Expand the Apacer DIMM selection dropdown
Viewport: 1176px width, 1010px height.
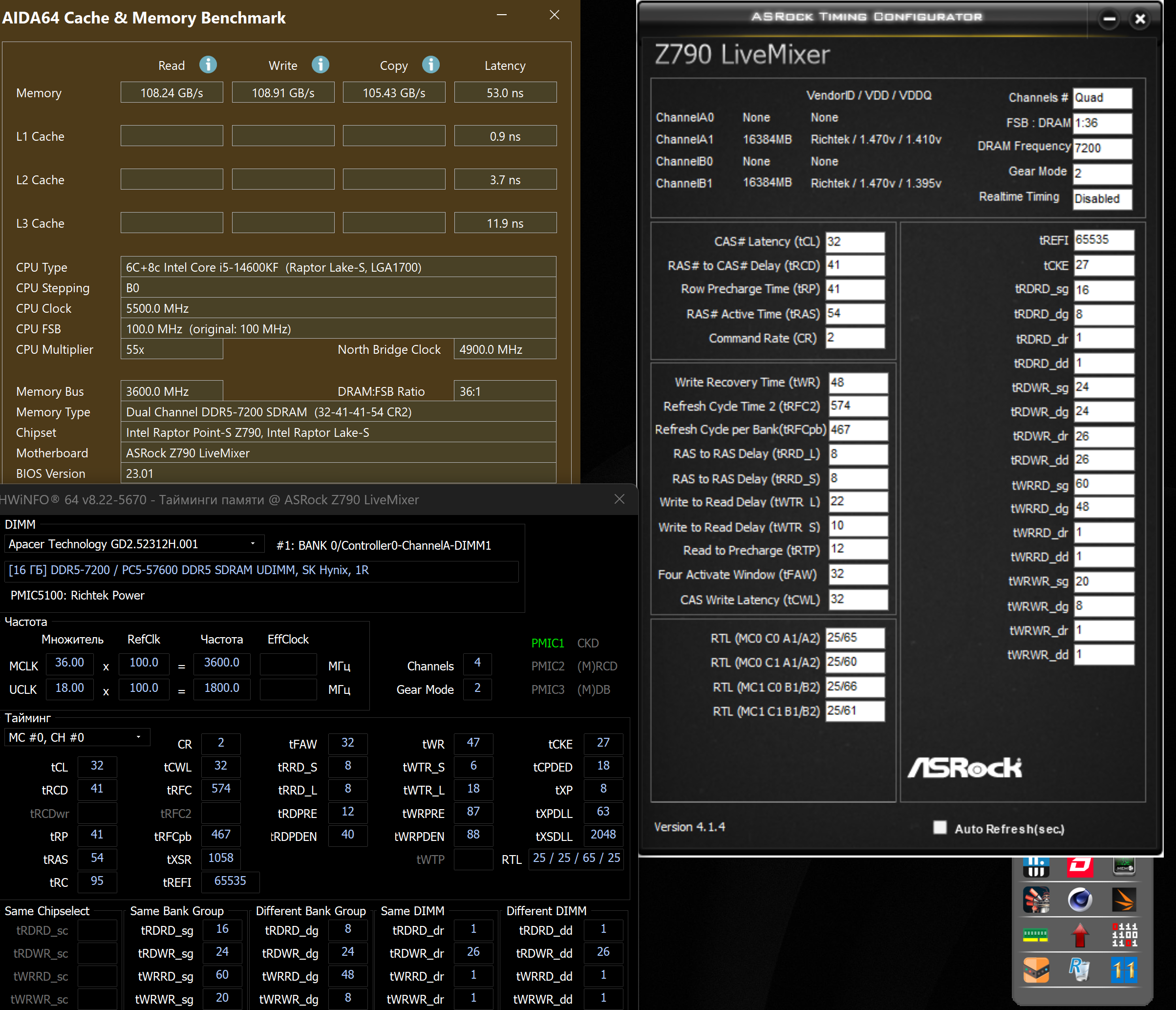[x=253, y=544]
